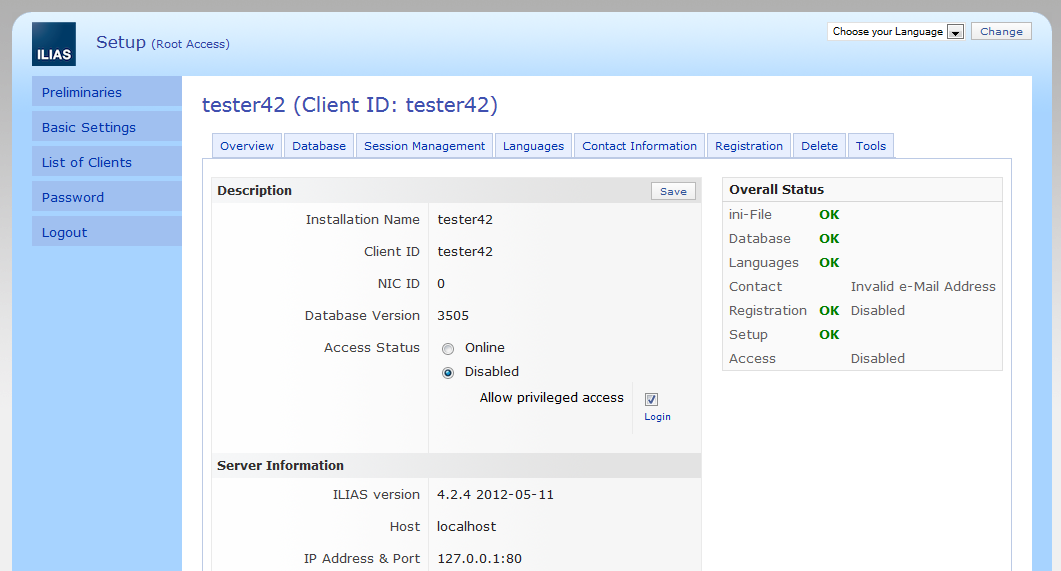
Task: Open the Choose your Language dropdown
Action: pyautogui.click(x=895, y=32)
